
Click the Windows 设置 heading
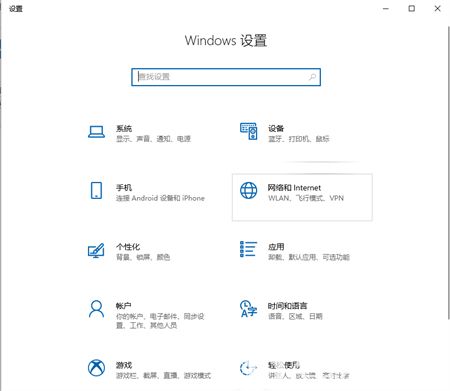point(226,40)
